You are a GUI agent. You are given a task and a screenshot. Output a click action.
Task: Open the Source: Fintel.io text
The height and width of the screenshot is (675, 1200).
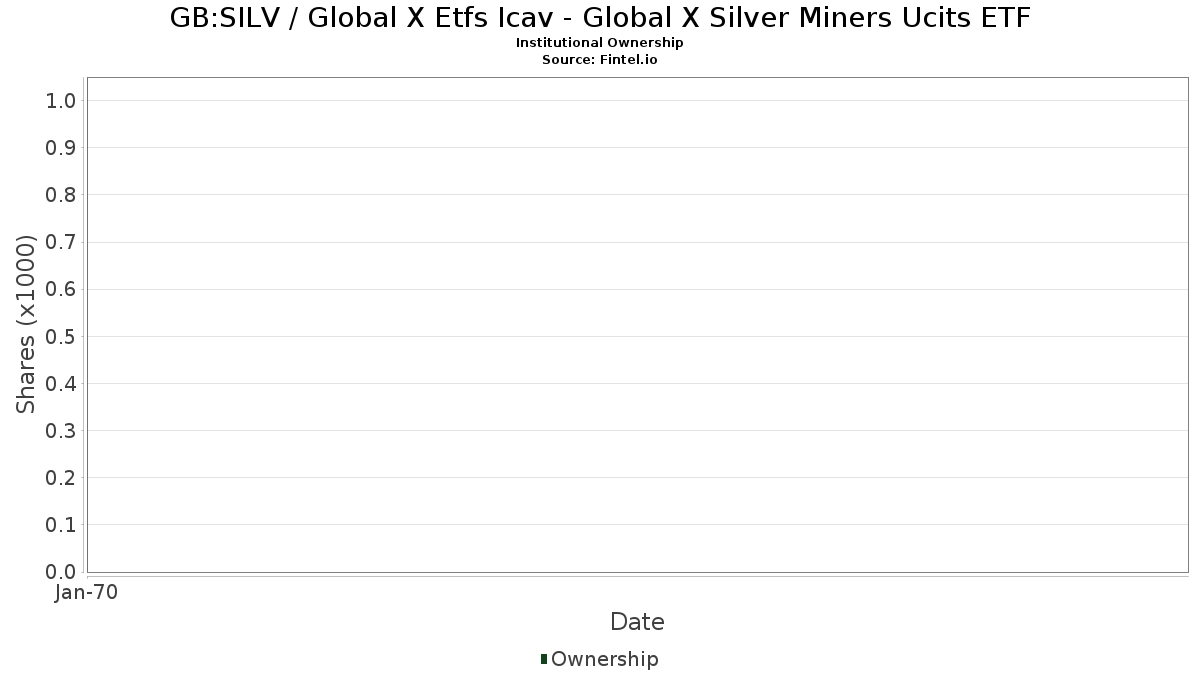(600, 60)
